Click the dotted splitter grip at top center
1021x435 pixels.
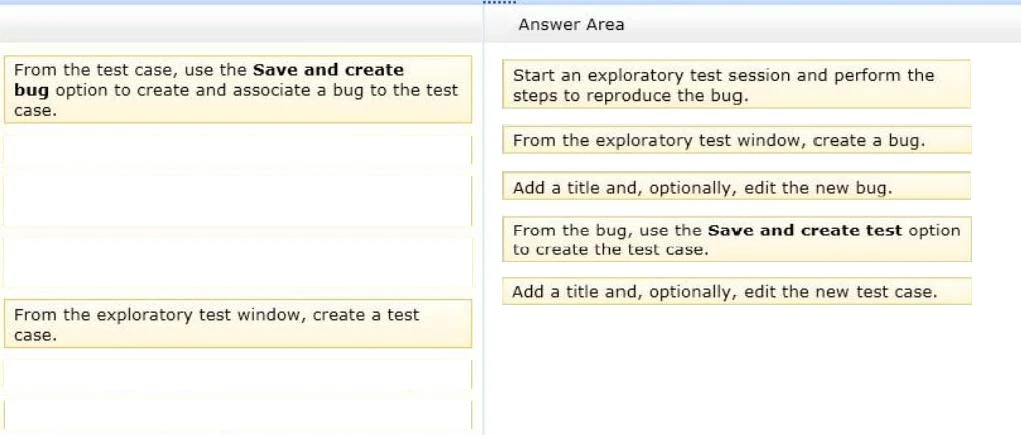click(510, 3)
